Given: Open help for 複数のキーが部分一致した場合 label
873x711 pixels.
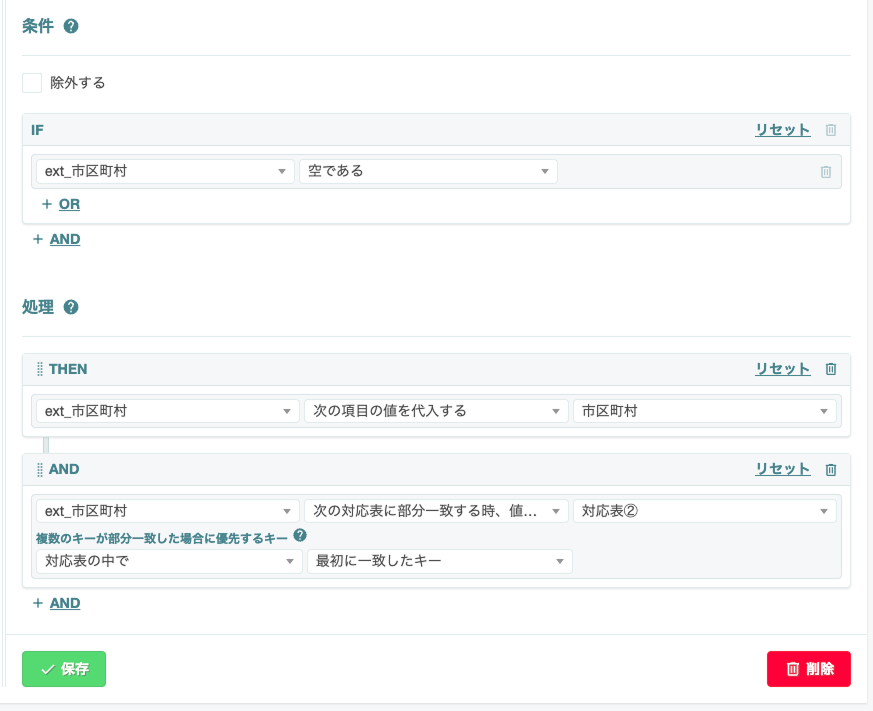Looking at the screenshot, I should [300, 535].
